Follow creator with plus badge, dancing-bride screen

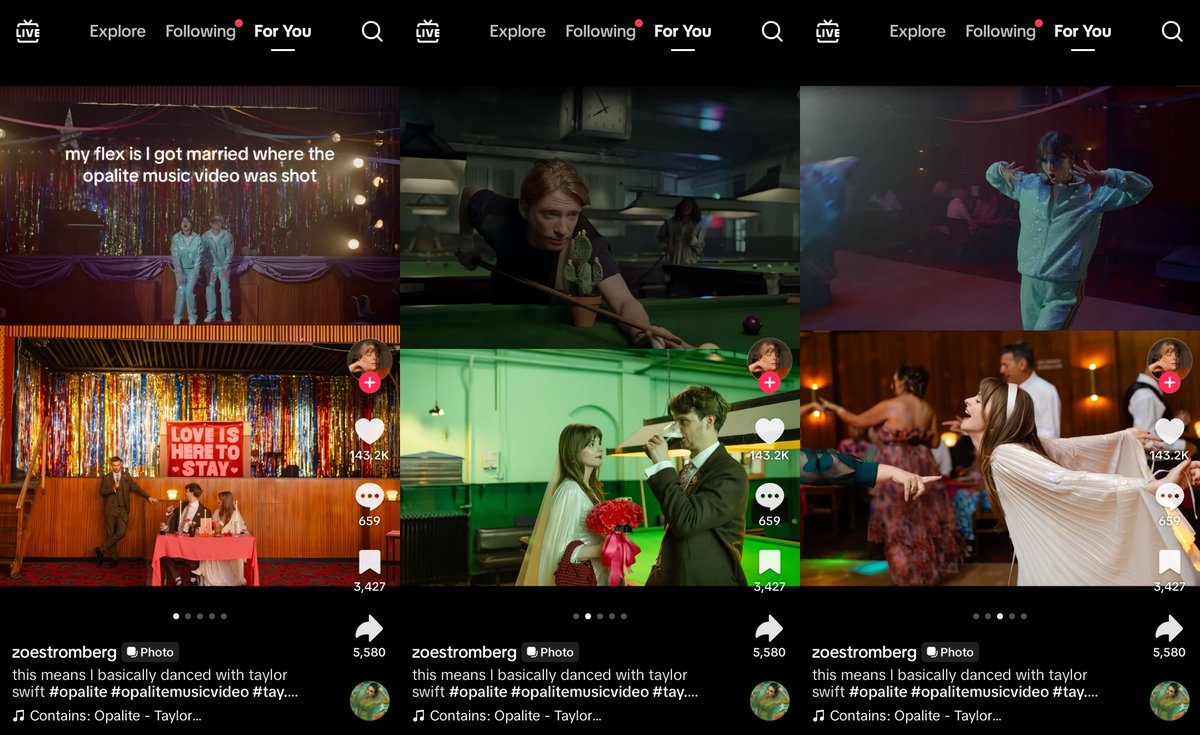1169,383
